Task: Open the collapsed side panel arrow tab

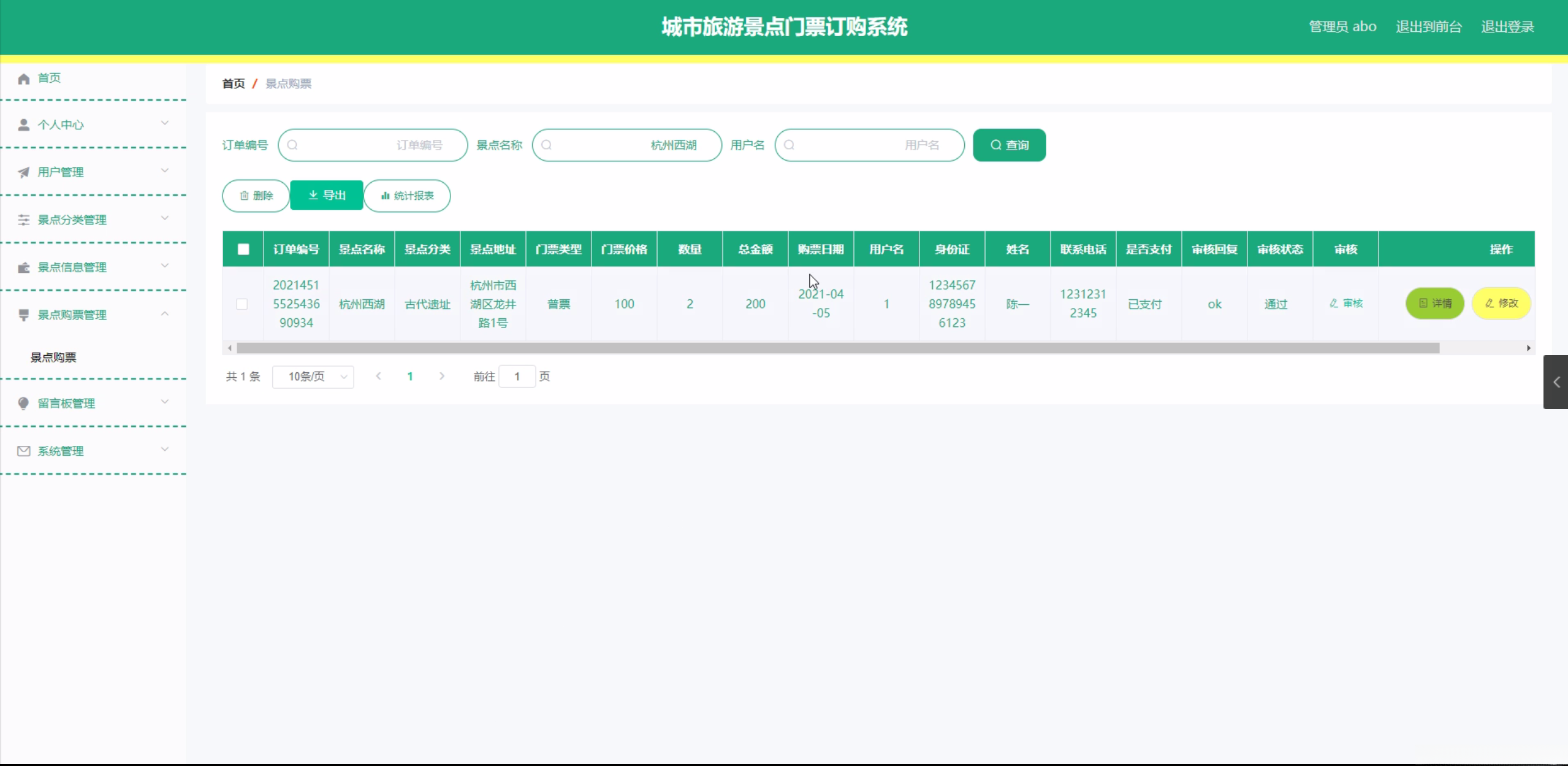Action: point(1556,382)
